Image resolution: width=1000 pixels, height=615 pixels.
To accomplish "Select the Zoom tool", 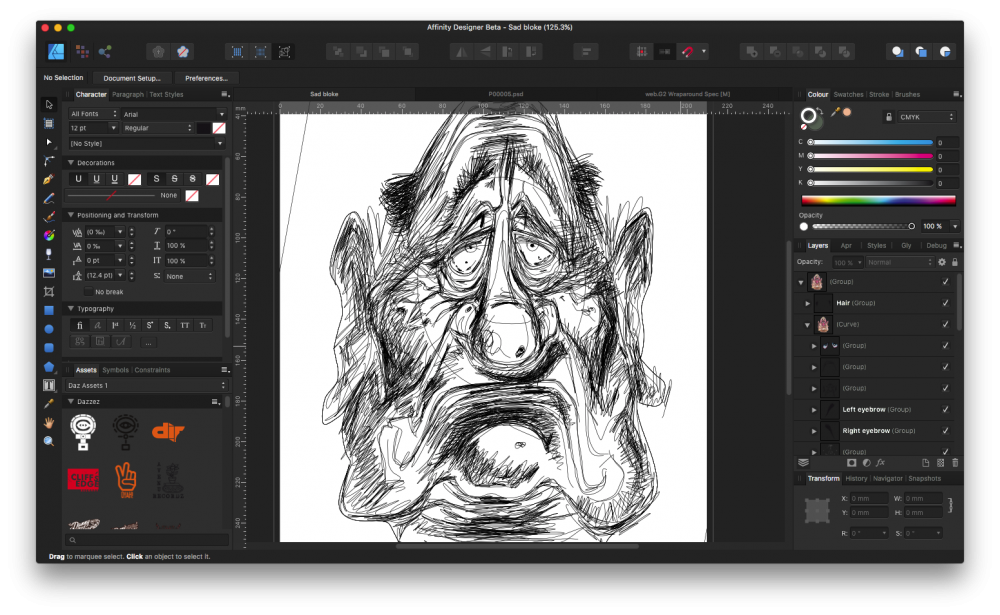I will click(x=48, y=441).
